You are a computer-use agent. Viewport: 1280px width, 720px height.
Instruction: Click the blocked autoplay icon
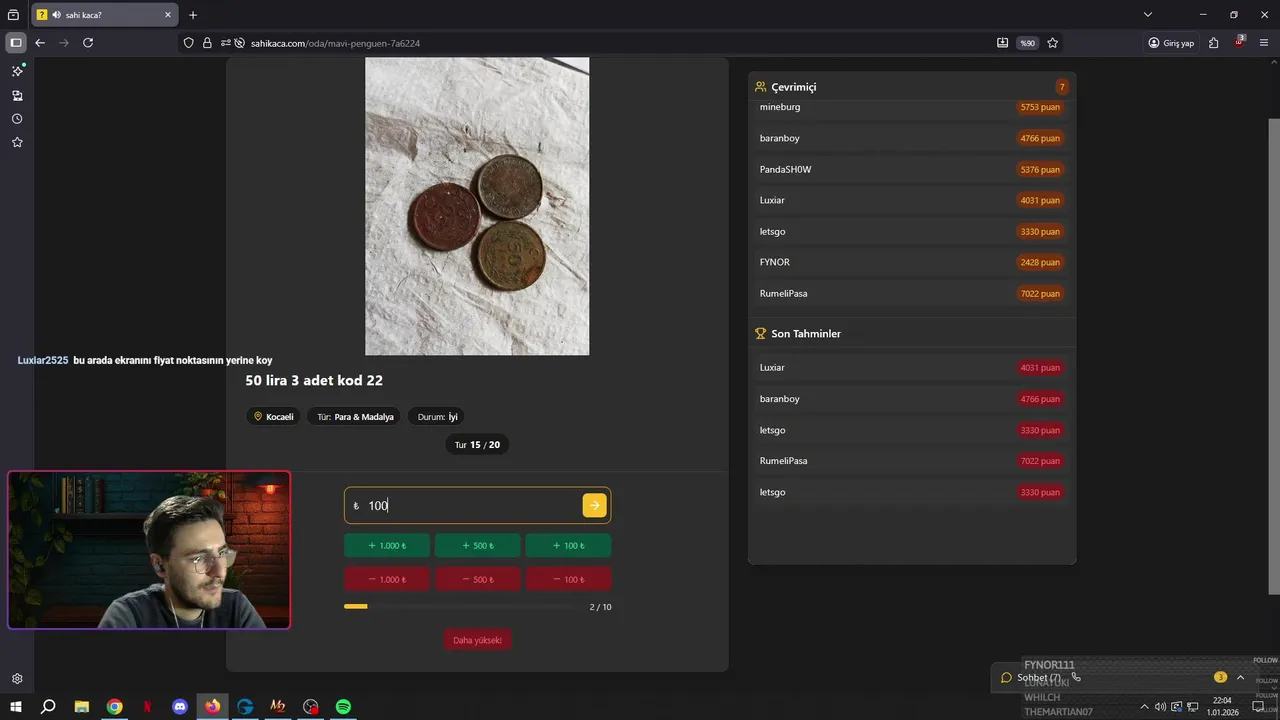click(x=240, y=43)
